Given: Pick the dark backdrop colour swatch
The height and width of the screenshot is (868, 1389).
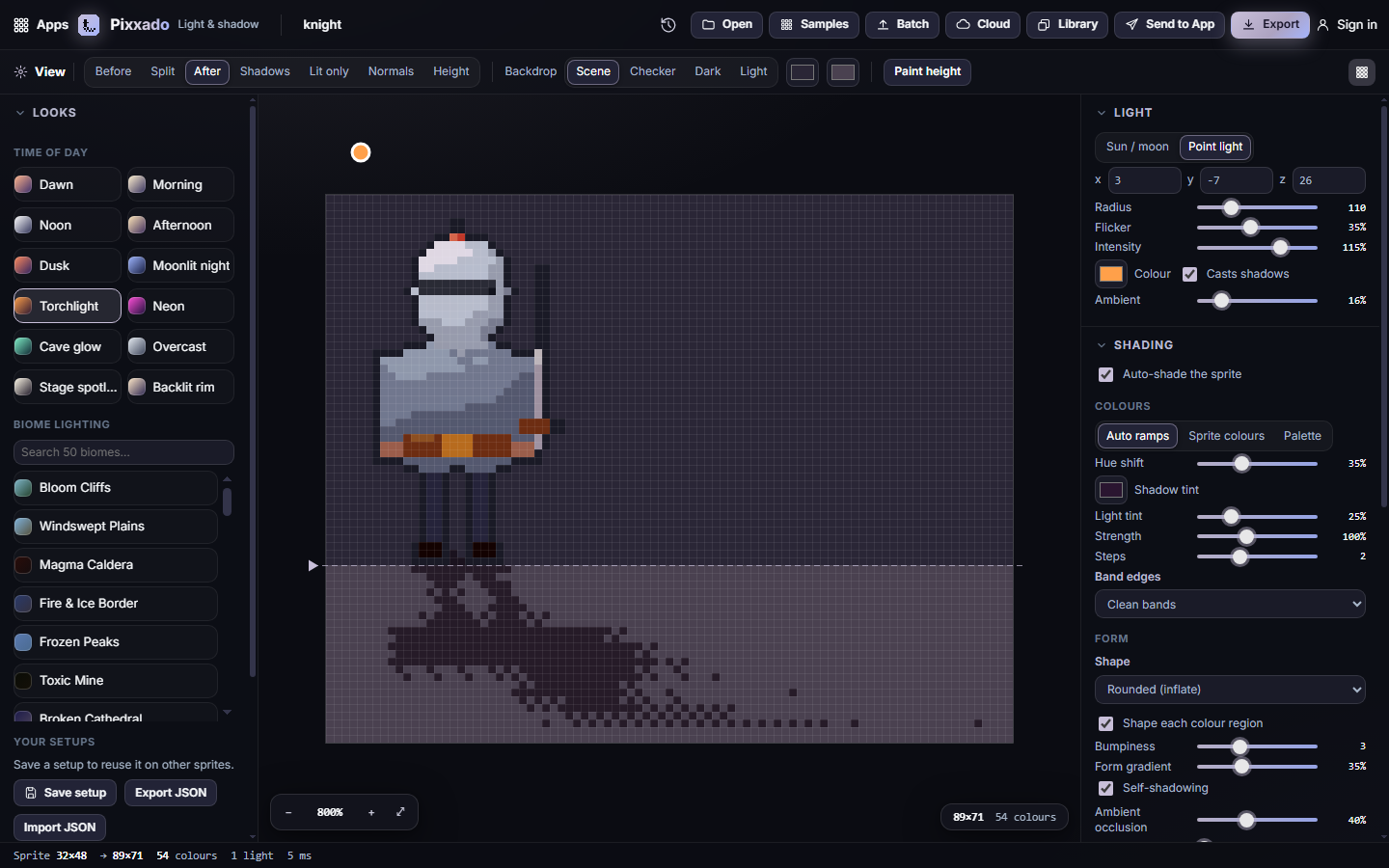Looking at the screenshot, I should click(x=802, y=72).
